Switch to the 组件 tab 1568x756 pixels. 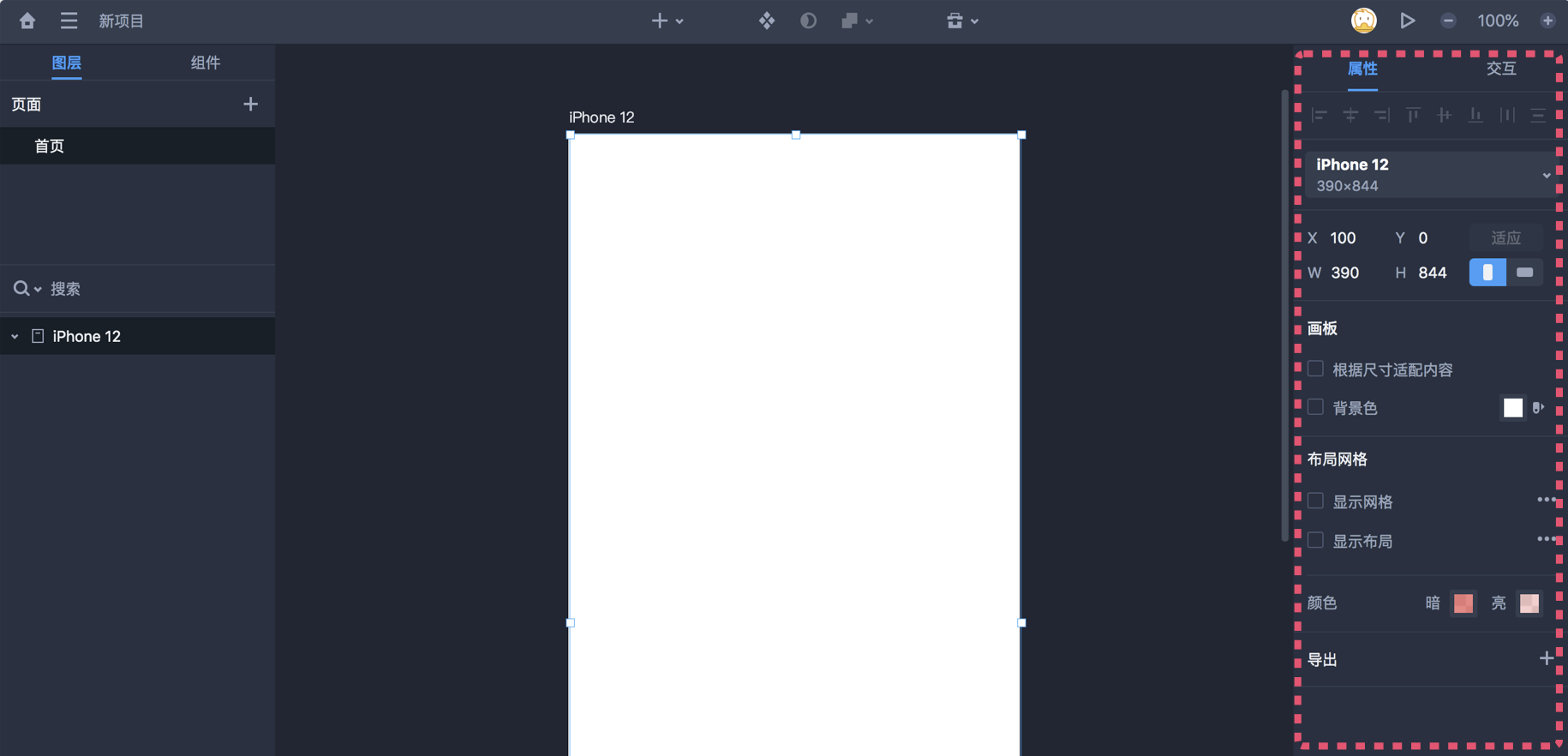click(x=205, y=63)
